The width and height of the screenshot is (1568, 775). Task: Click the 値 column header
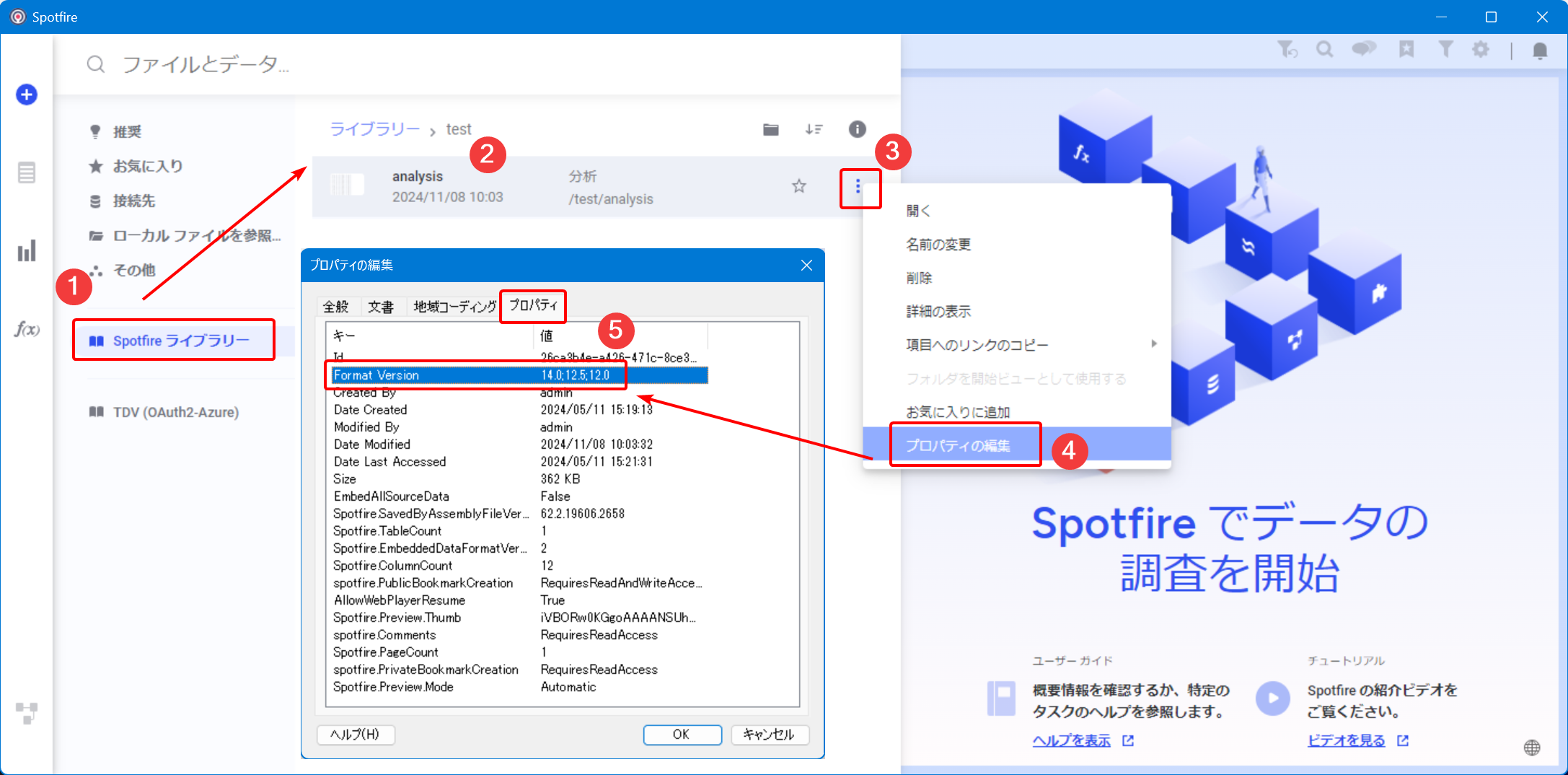click(x=620, y=336)
